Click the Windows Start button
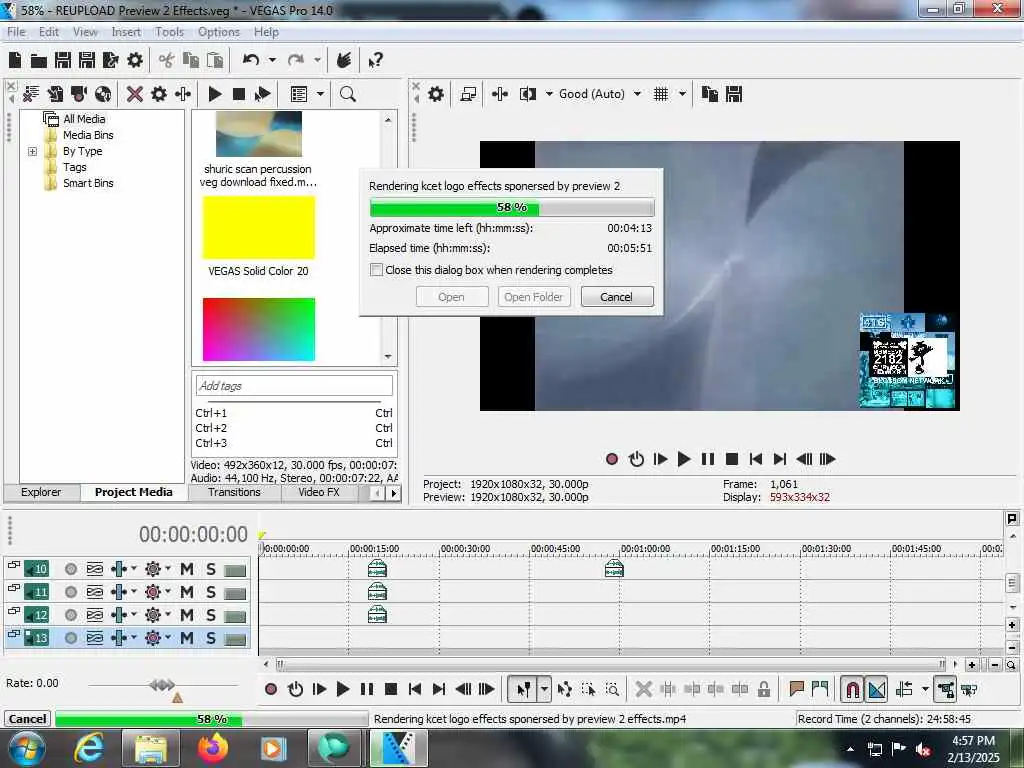The width and height of the screenshot is (1024, 768). point(26,748)
